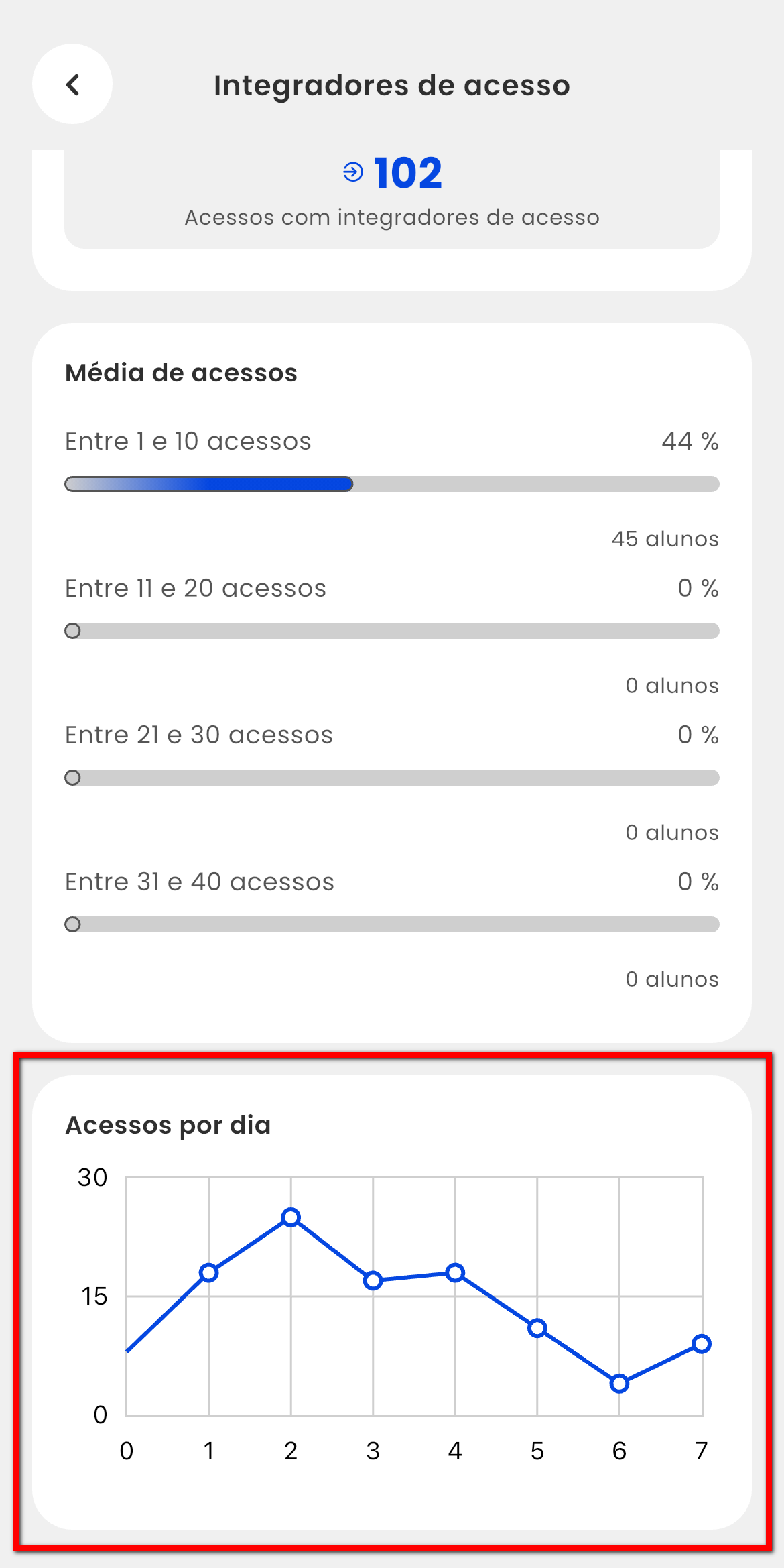The height and width of the screenshot is (1568, 784).
Task: Tap the lowest chart point at day 6
Action: click(x=620, y=1383)
